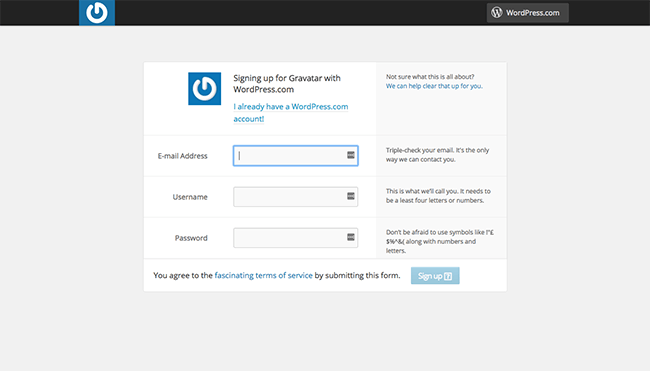
Task: Click the Gravatar logo beside the signup heading
Action: (x=204, y=89)
